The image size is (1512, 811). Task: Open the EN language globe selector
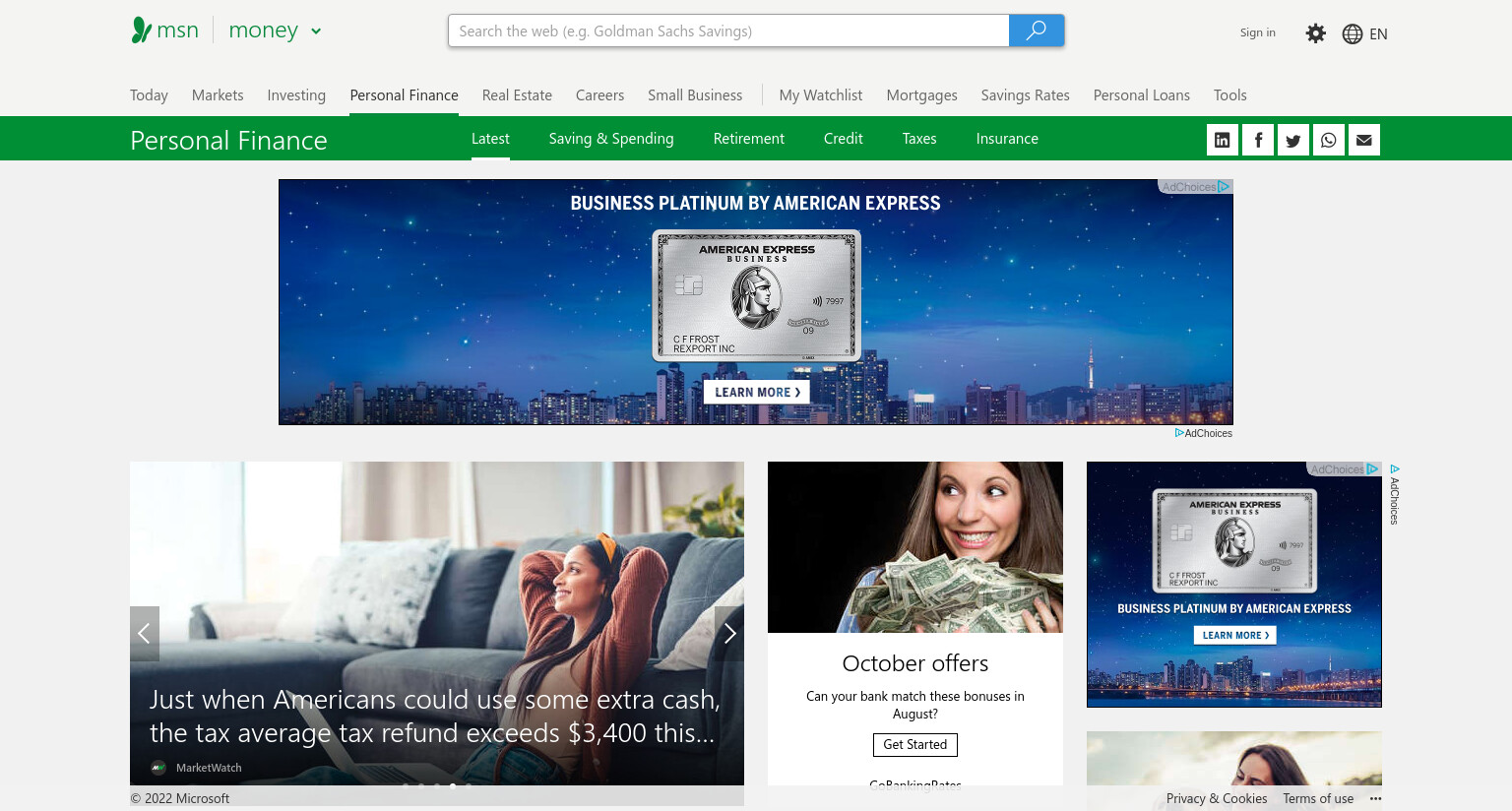(1364, 33)
